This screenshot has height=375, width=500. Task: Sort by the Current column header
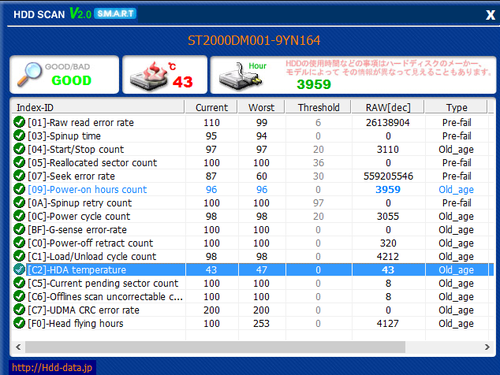(x=211, y=107)
